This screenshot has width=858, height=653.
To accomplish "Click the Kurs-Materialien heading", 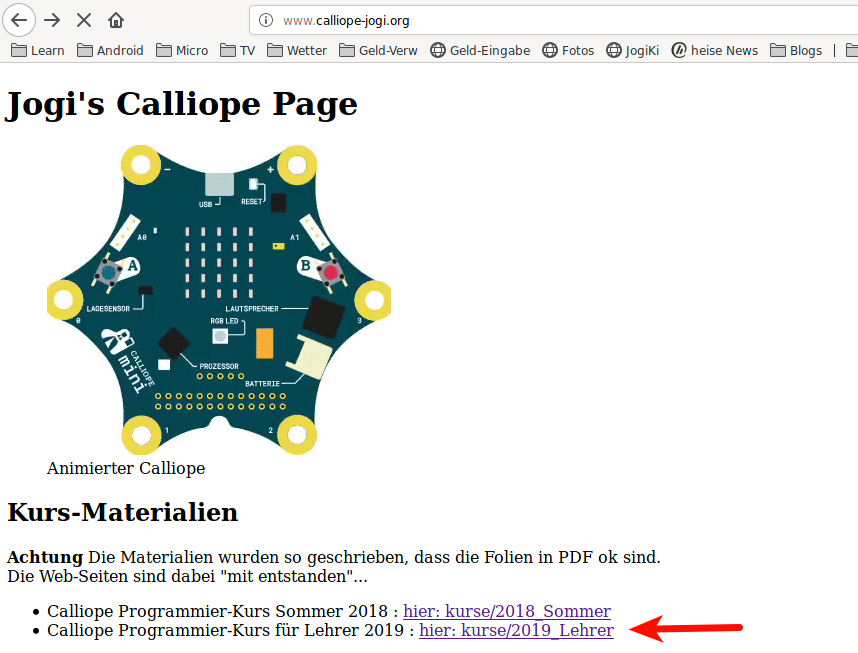I will click(x=123, y=512).
